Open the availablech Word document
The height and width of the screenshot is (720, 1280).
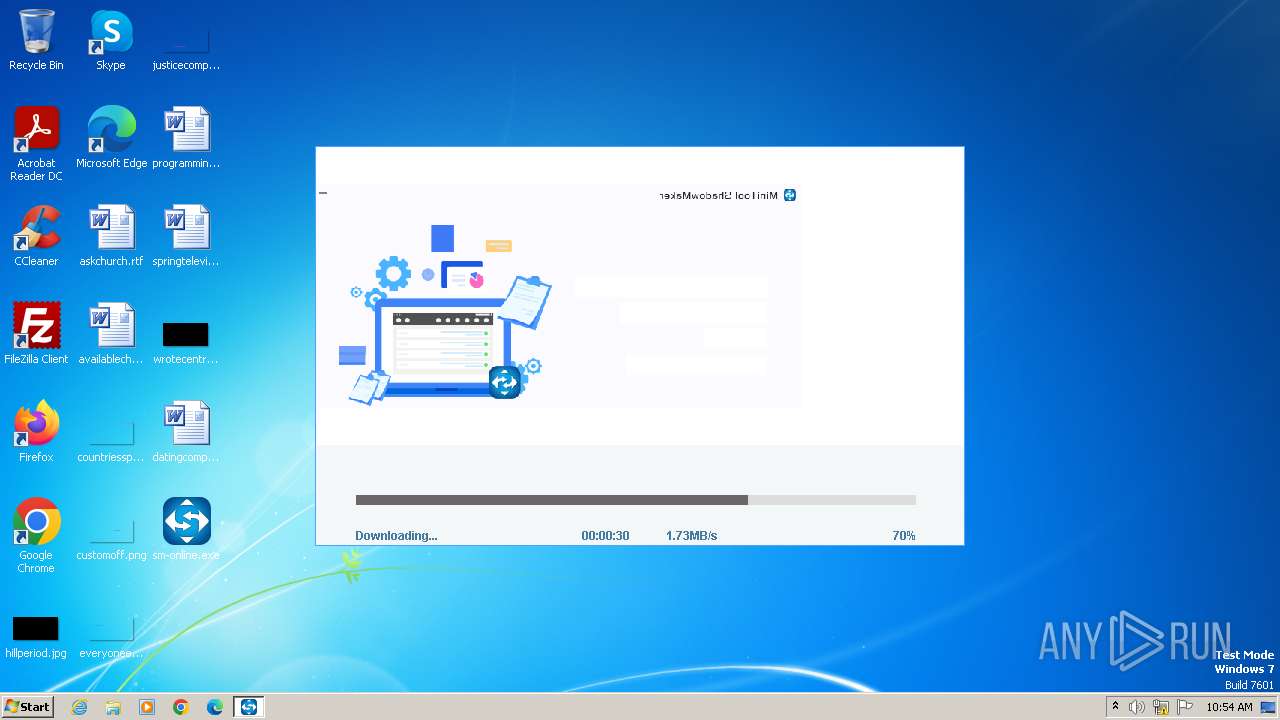(111, 334)
